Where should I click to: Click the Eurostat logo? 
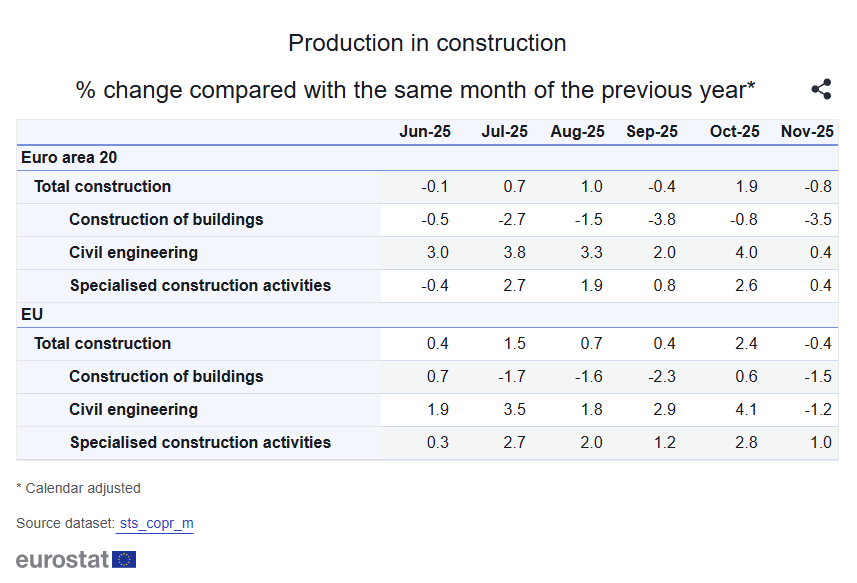coord(76,559)
